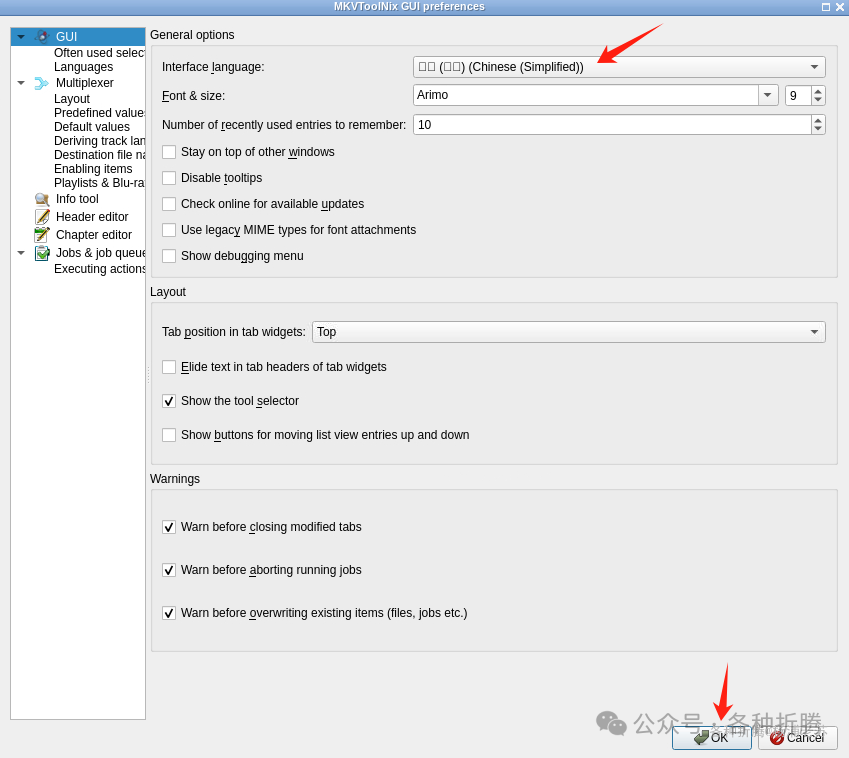Open Often used selections page
This screenshot has height=758, width=849.
click(x=99, y=53)
